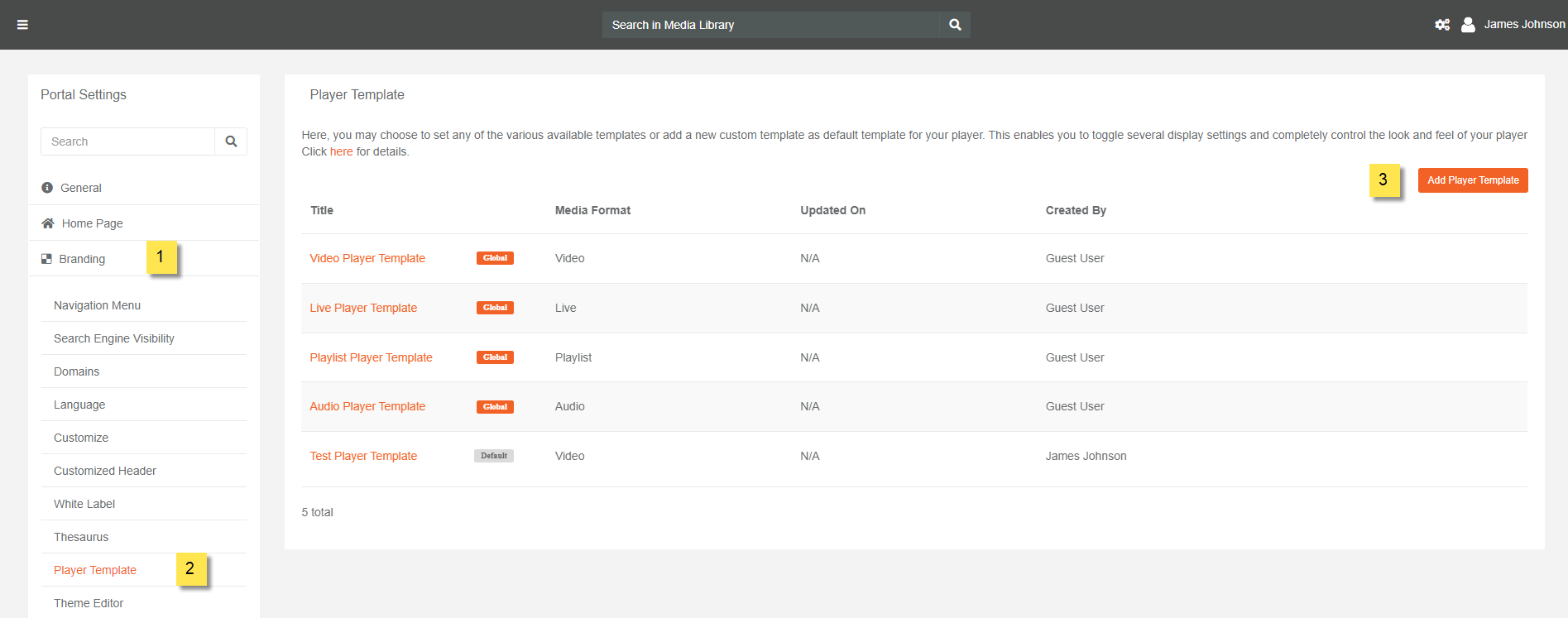Open the 'here' details link
1568x618 pixels.
point(341,151)
